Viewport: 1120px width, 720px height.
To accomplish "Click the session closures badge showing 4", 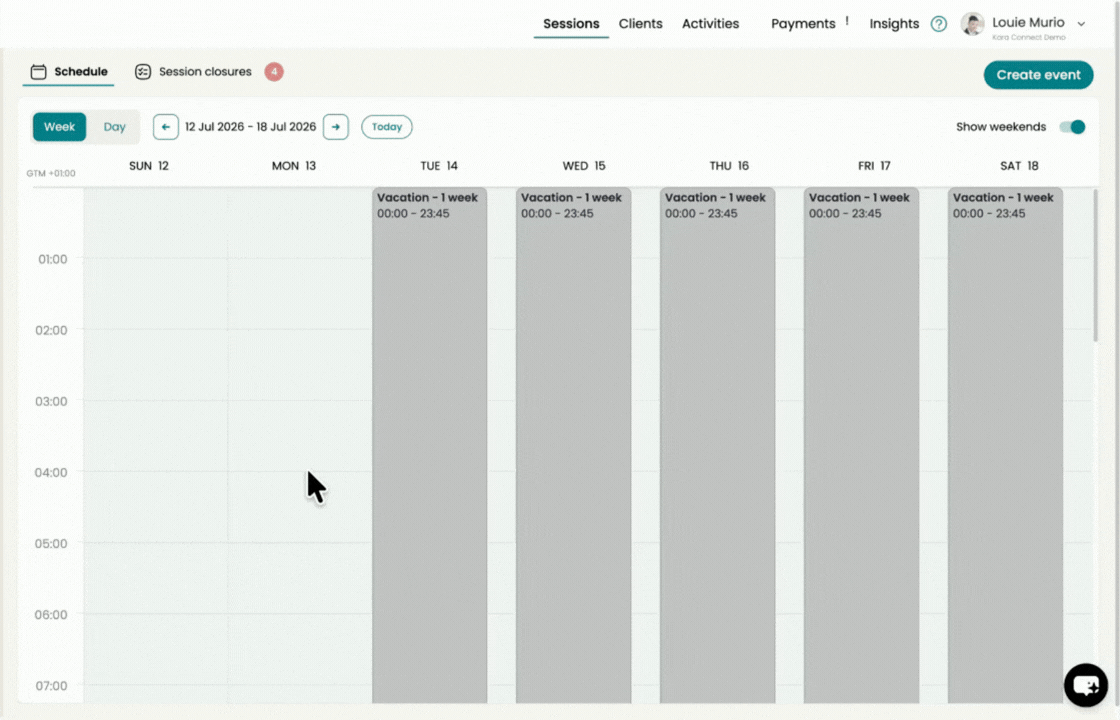I will (x=274, y=71).
